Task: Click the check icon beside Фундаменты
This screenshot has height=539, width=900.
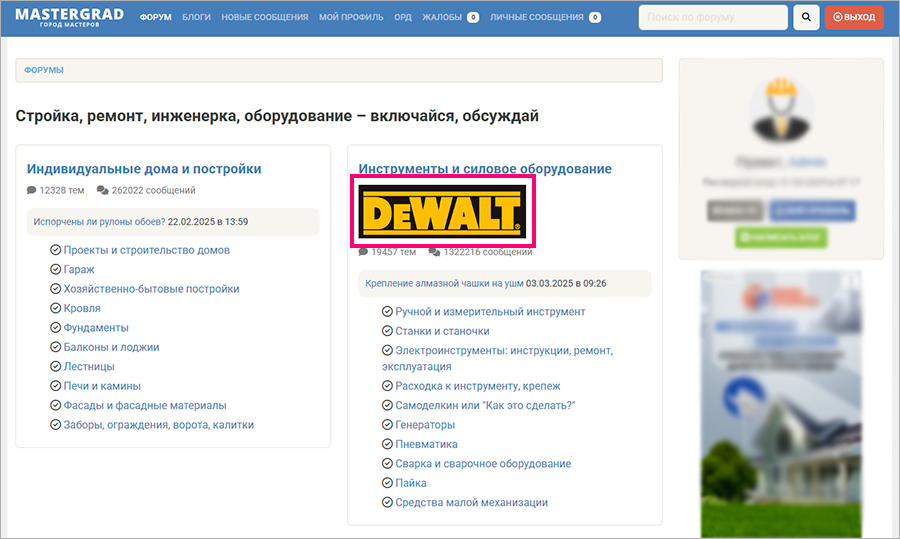Action: 56,327
